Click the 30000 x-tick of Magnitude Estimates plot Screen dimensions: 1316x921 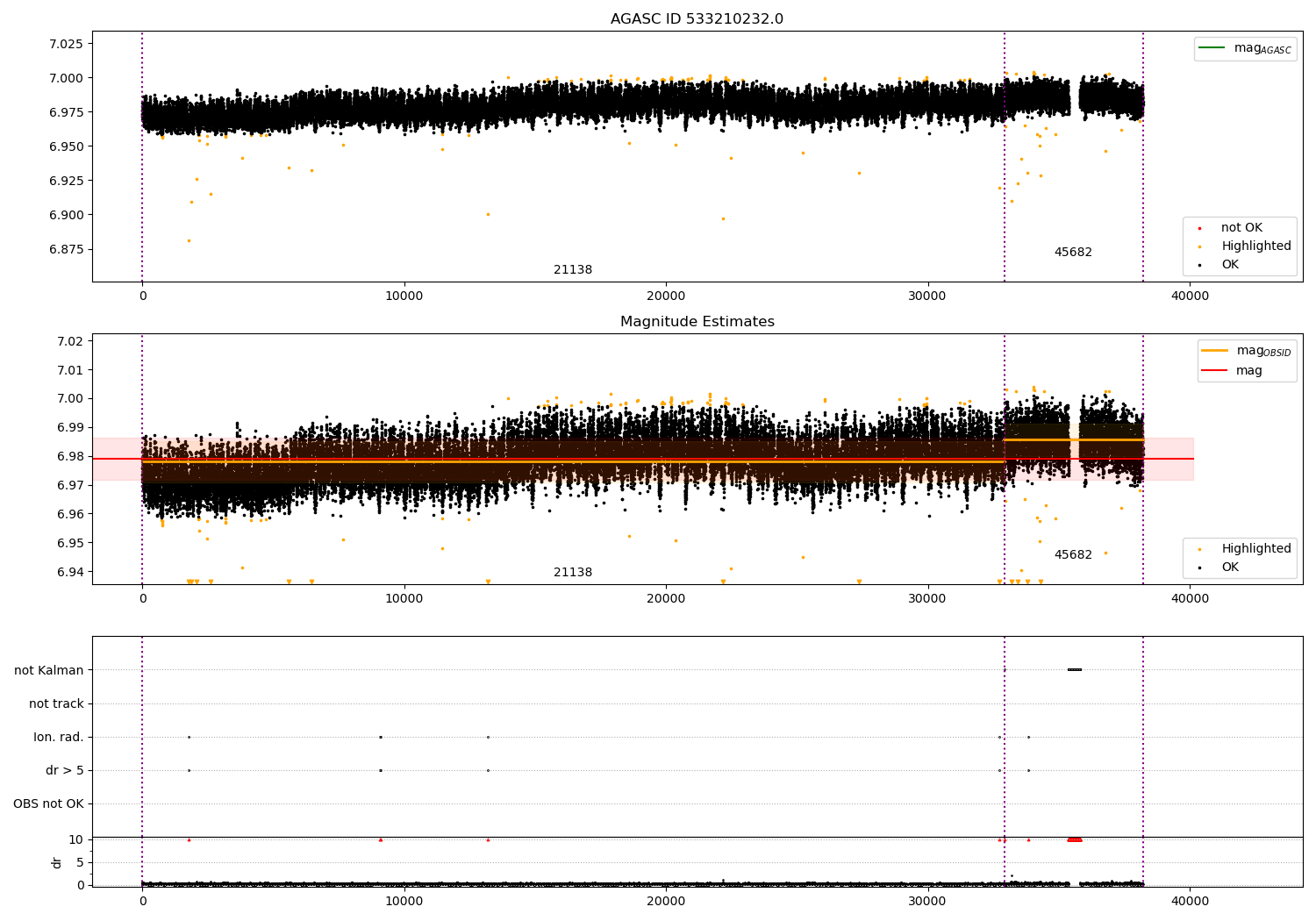(927, 598)
